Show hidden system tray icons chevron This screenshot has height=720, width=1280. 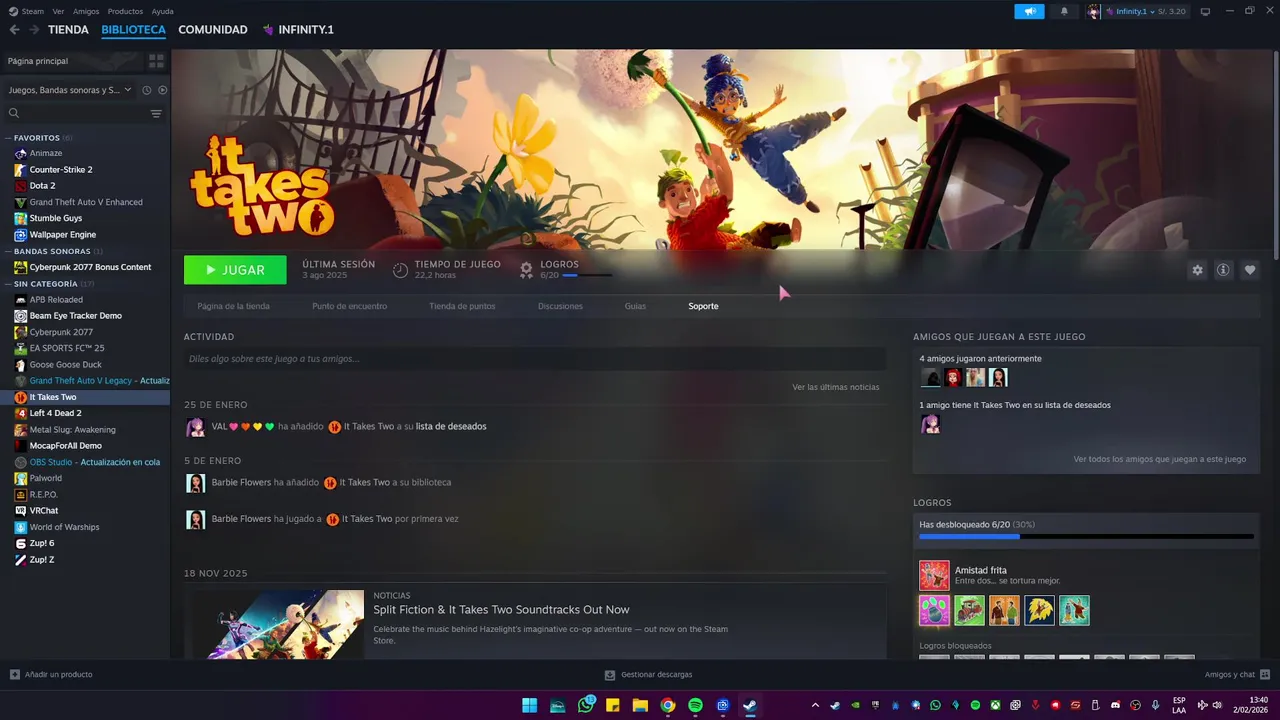(x=815, y=705)
